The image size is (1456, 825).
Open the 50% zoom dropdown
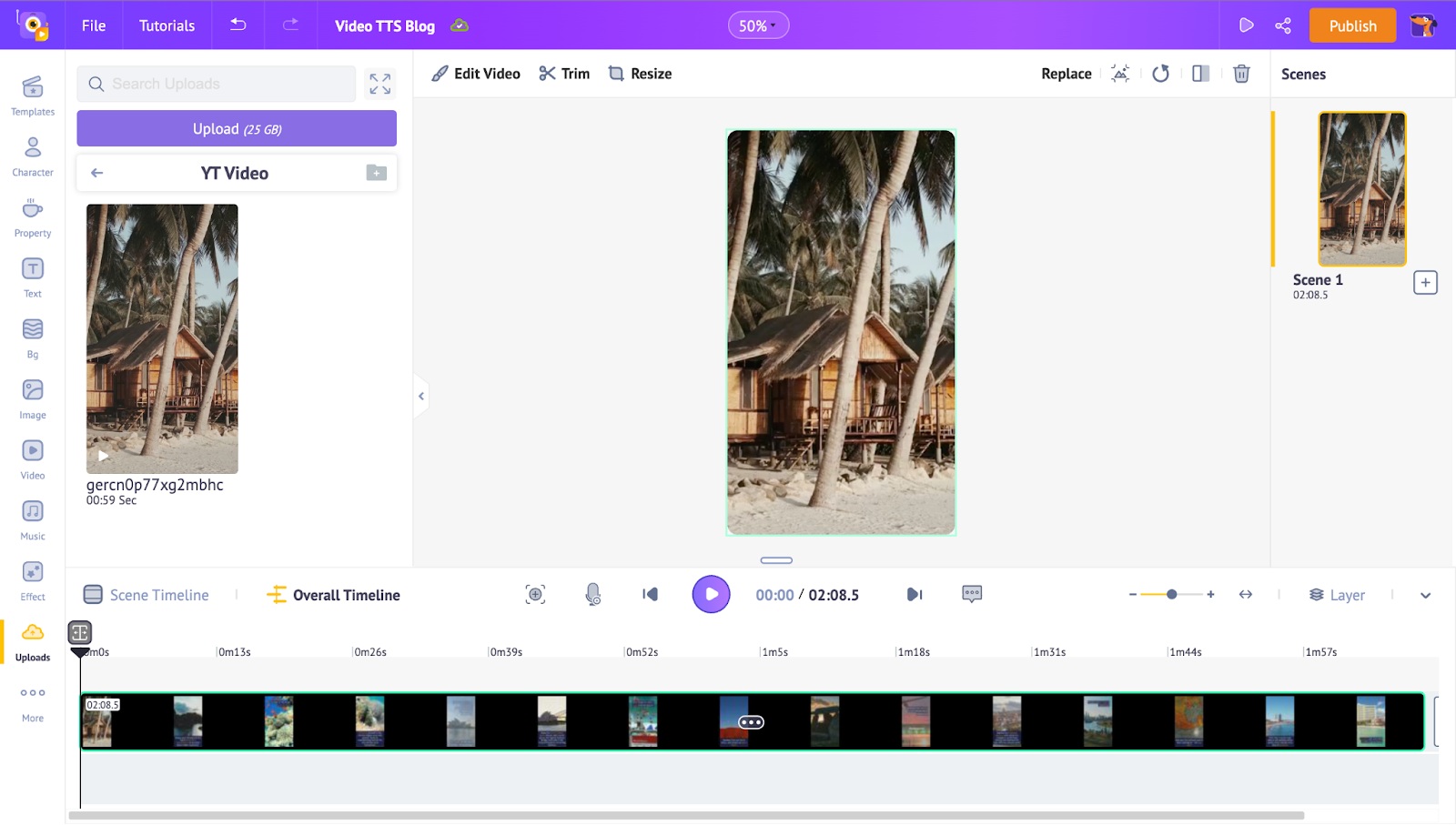coord(758,25)
